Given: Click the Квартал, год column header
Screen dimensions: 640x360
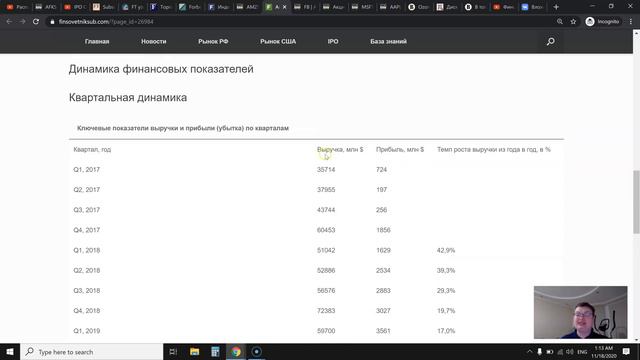Looking at the screenshot, I should (x=92, y=149).
